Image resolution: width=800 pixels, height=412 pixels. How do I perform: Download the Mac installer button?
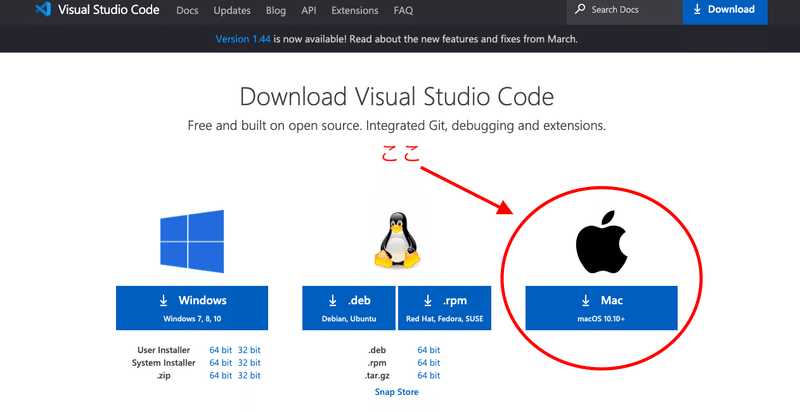coord(602,307)
